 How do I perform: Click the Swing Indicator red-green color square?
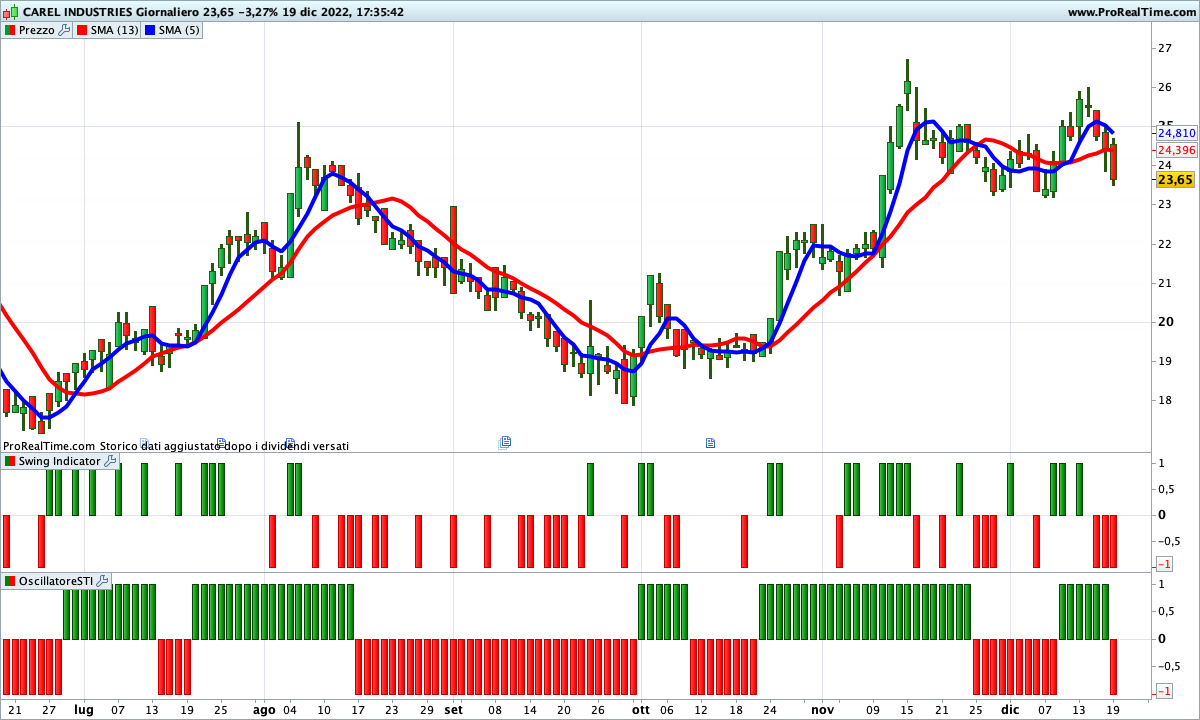click(x=10, y=461)
